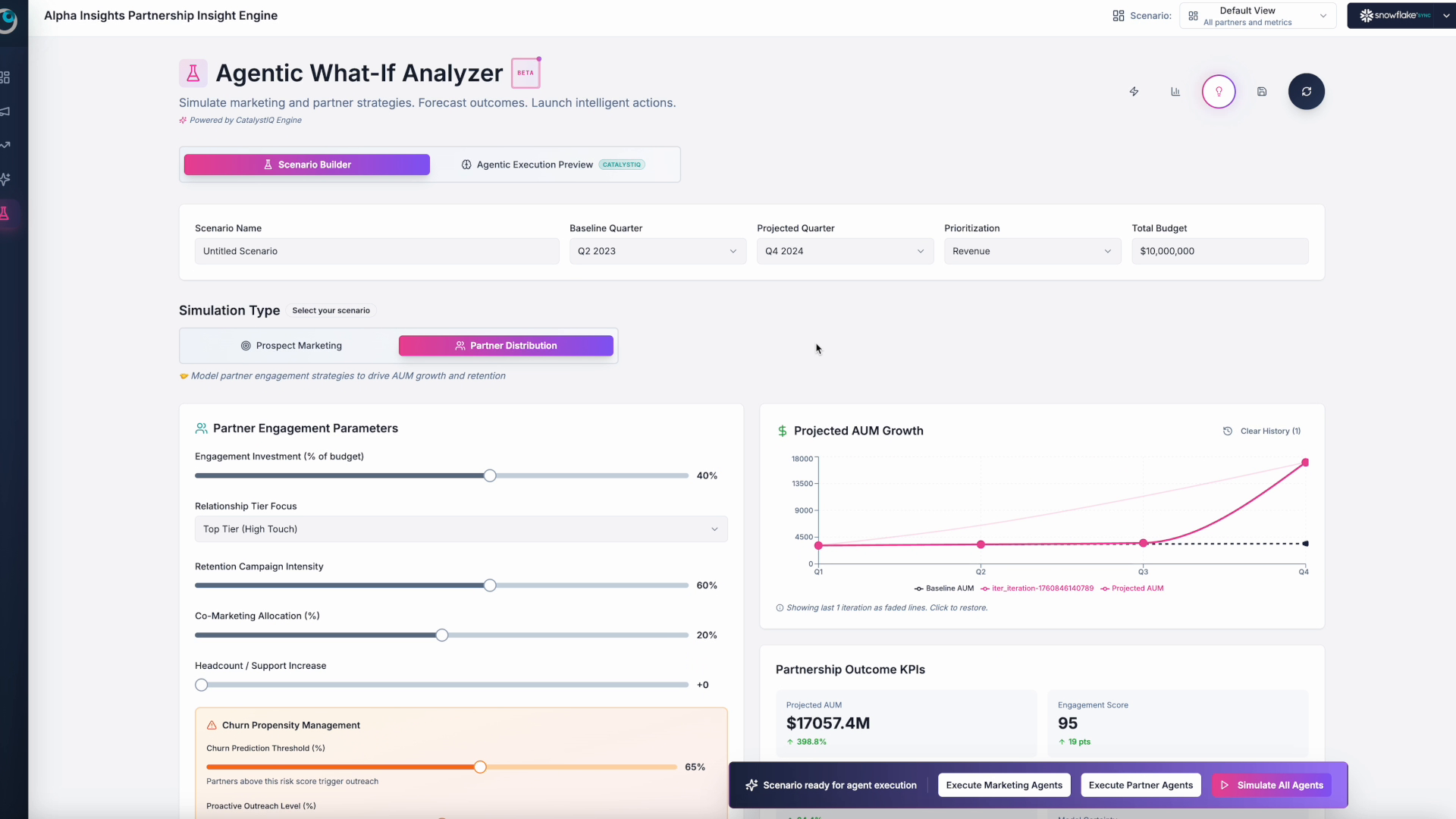
Task: Click the megaphone icon in left sidebar
Action: pyautogui.click(x=5, y=111)
